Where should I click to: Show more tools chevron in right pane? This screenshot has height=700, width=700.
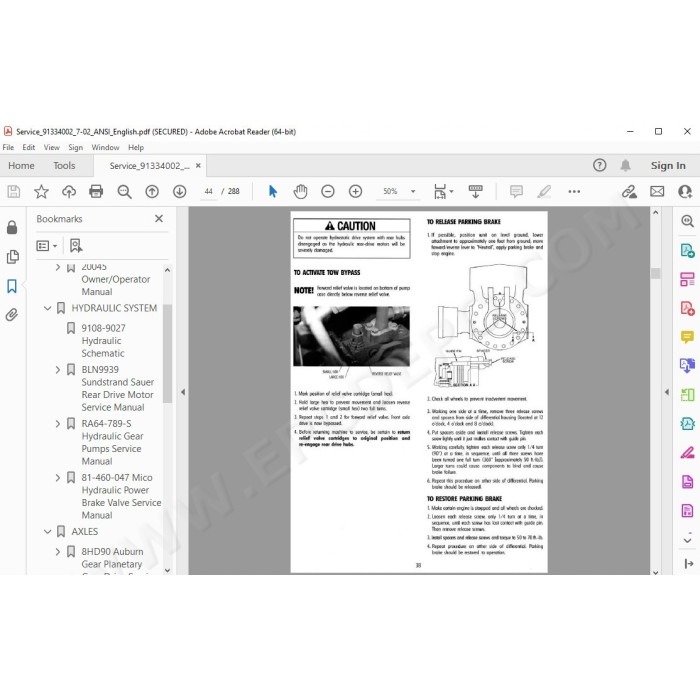coord(688,540)
